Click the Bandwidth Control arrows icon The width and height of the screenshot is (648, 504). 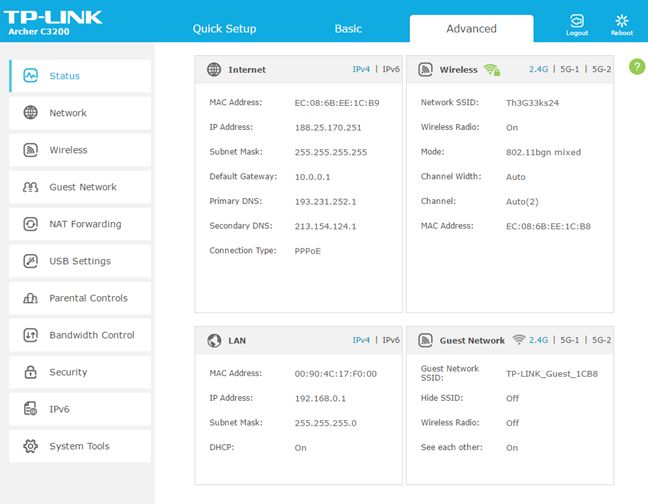pos(31,335)
